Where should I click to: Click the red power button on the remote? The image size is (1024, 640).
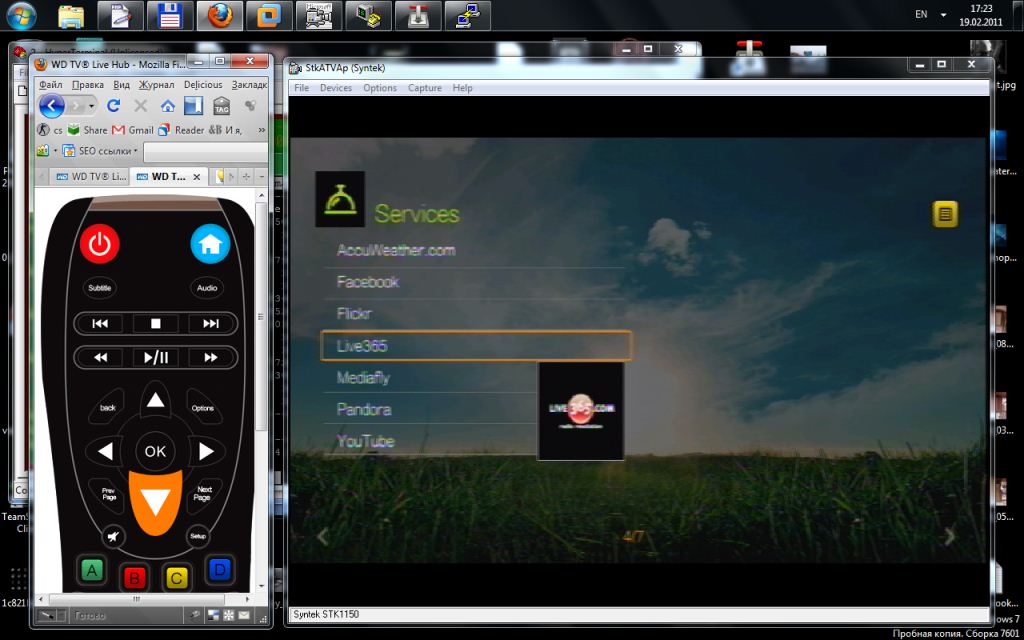pyautogui.click(x=99, y=244)
